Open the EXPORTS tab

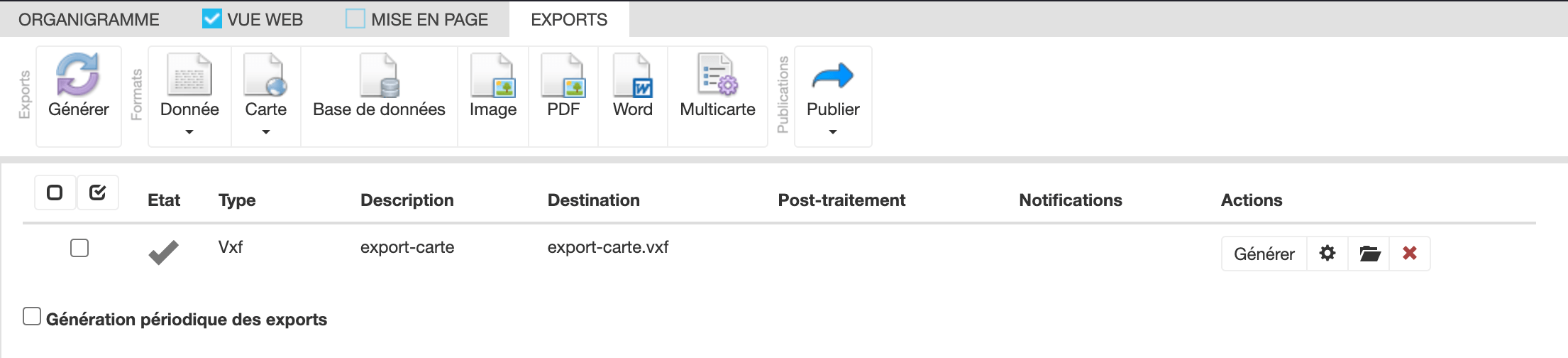[x=569, y=19]
